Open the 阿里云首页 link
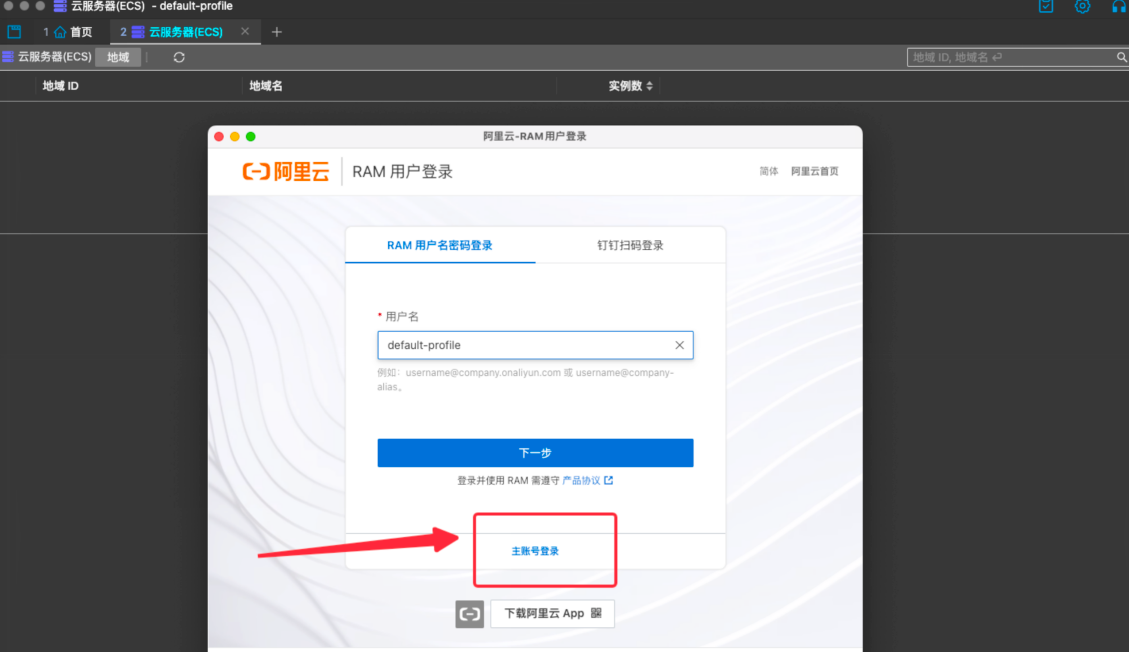Image resolution: width=1129 pixels, height=652 pixels. 814,171
